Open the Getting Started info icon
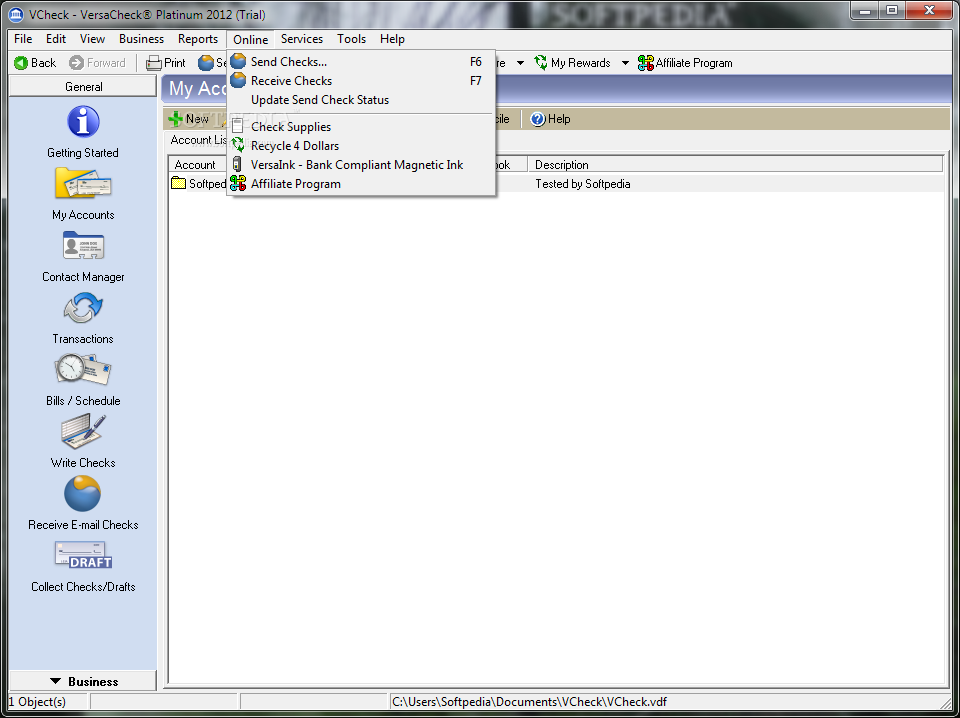The width and height of the screenshot is (960, 718). point(83,121)
